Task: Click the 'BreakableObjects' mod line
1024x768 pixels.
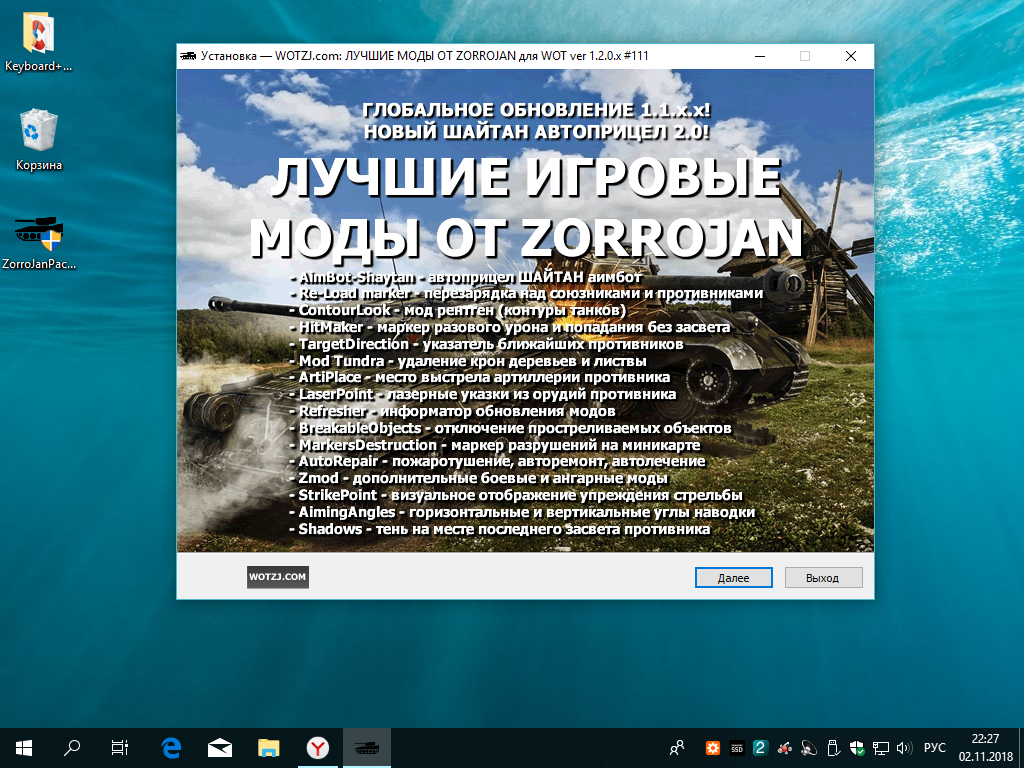Action: tap(510, 428)
